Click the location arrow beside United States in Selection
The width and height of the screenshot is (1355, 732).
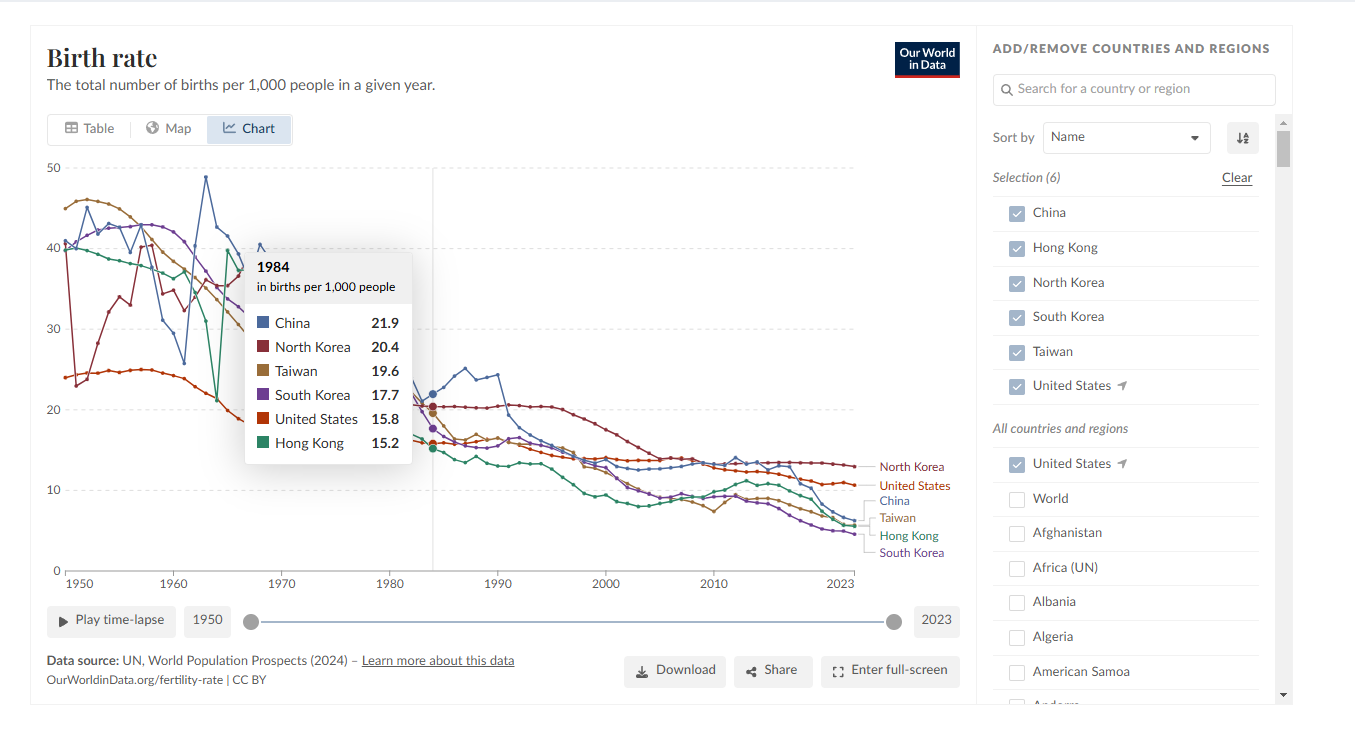pyautogui.click(x=1123, y=386)
